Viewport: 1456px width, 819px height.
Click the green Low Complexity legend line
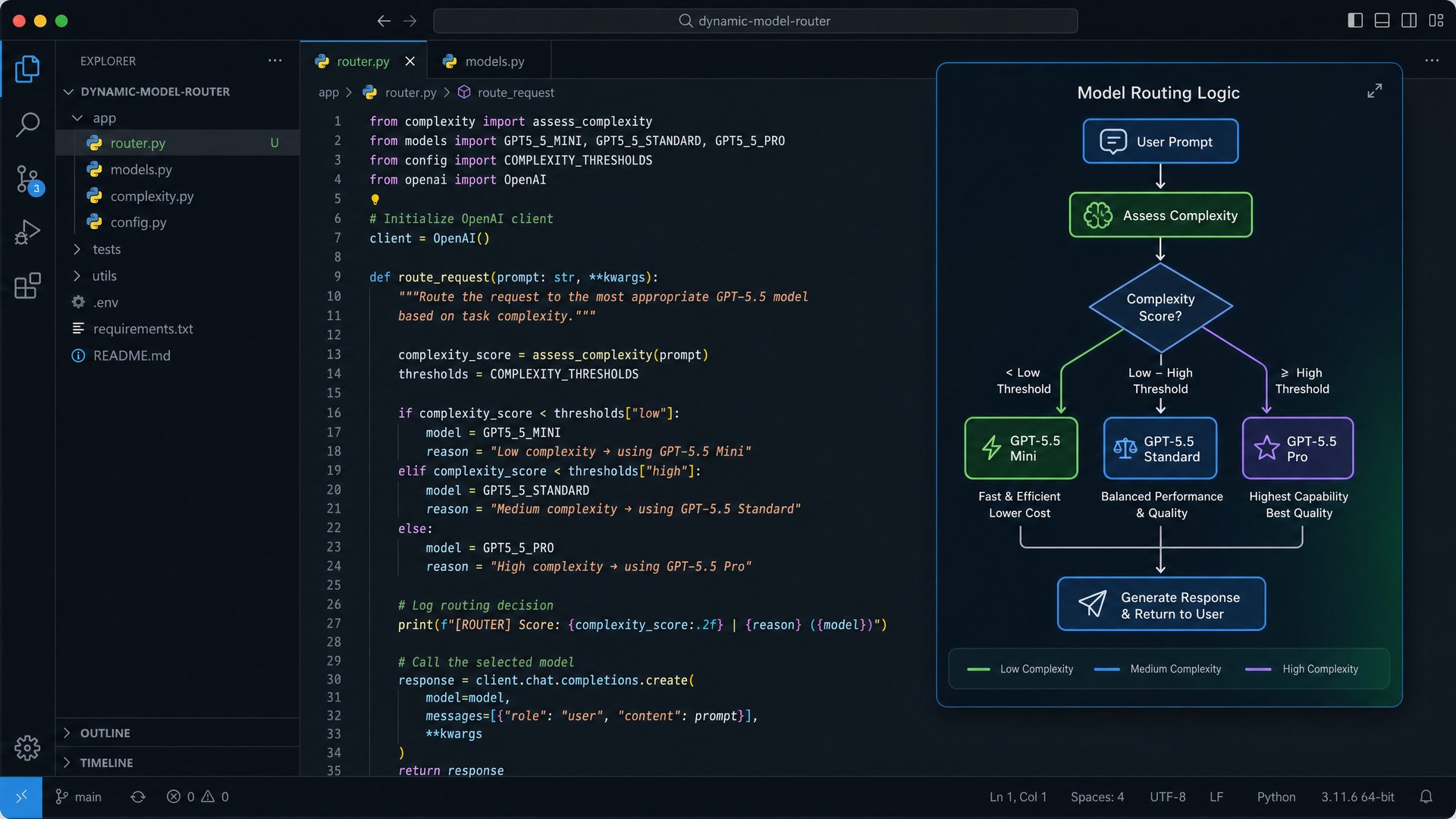pos(978,670)
